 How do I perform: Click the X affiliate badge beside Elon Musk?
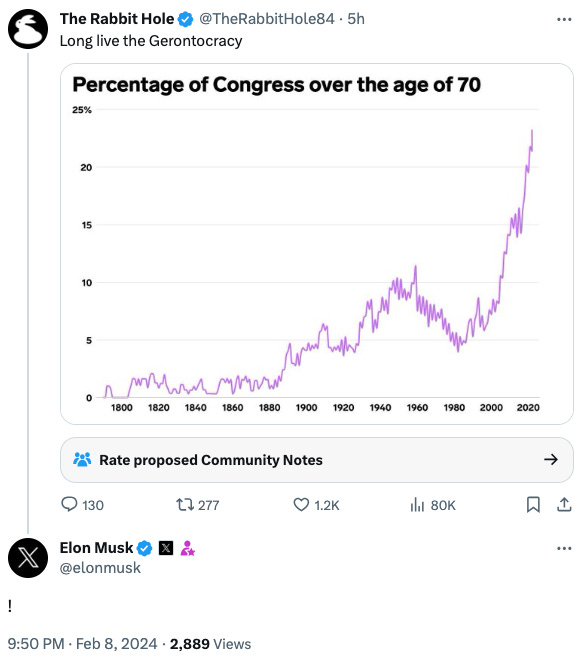point(166,548)
